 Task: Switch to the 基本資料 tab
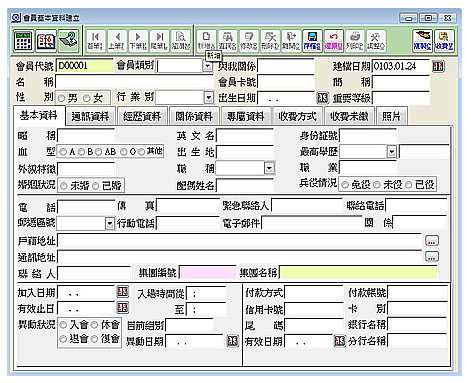pos(38,116)
